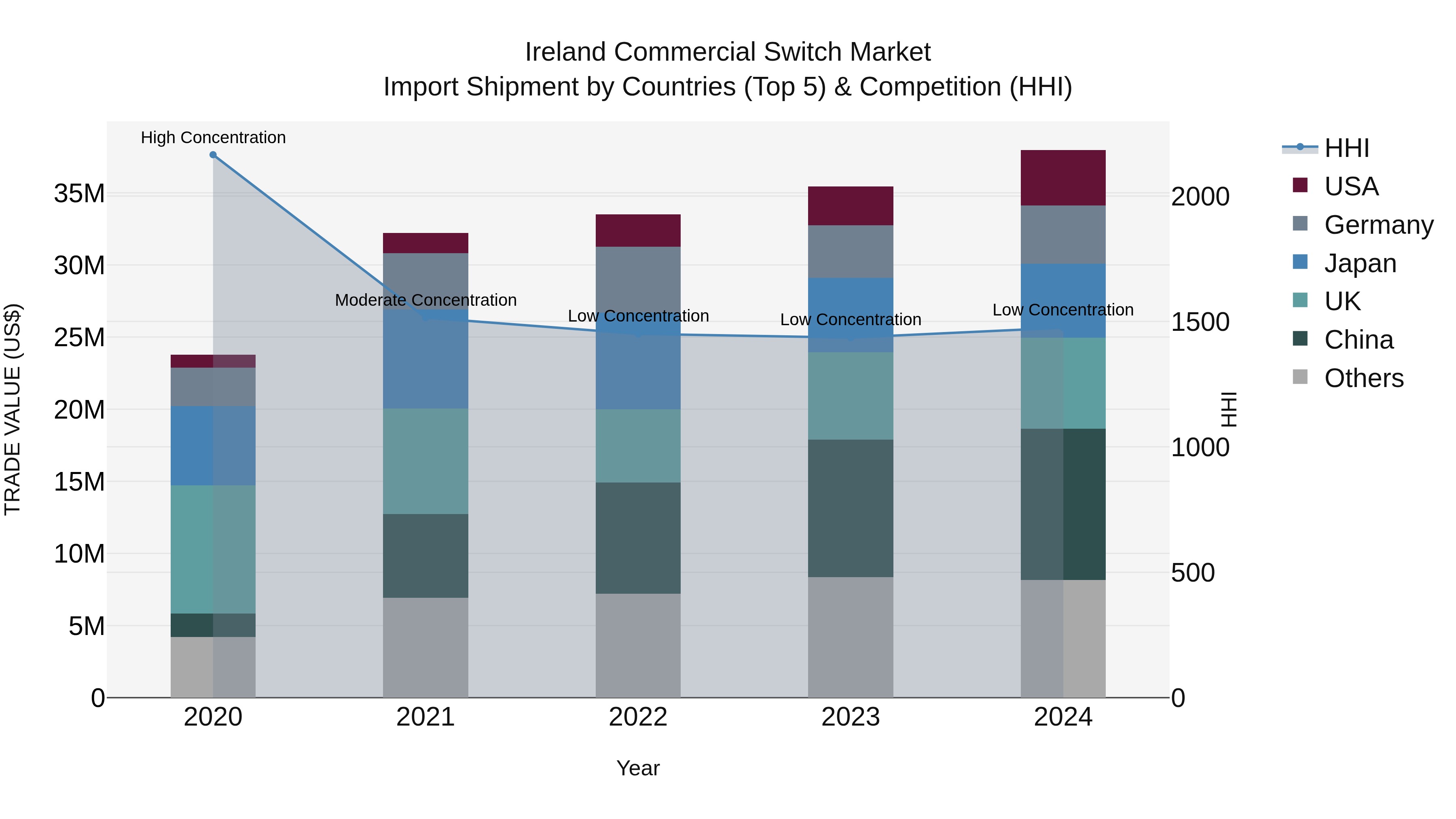Click the Japan blue legend swatch
1456x819 pixels.
tap(1300, 262)
